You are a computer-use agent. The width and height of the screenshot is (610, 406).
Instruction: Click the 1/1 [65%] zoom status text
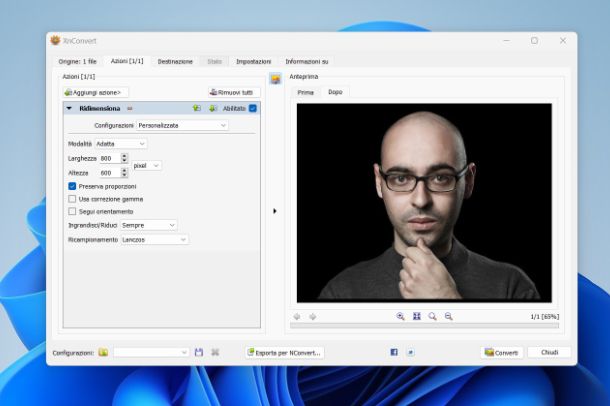coord(545,317)
